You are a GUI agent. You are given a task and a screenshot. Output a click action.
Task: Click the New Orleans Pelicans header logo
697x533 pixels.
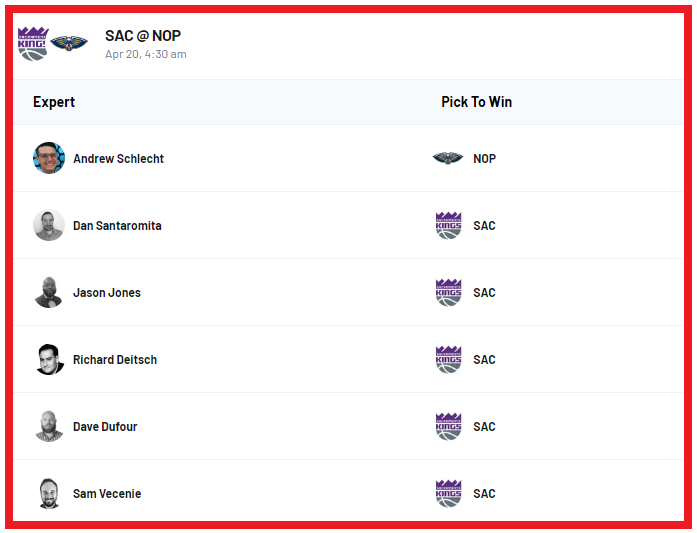pos(69,43)
